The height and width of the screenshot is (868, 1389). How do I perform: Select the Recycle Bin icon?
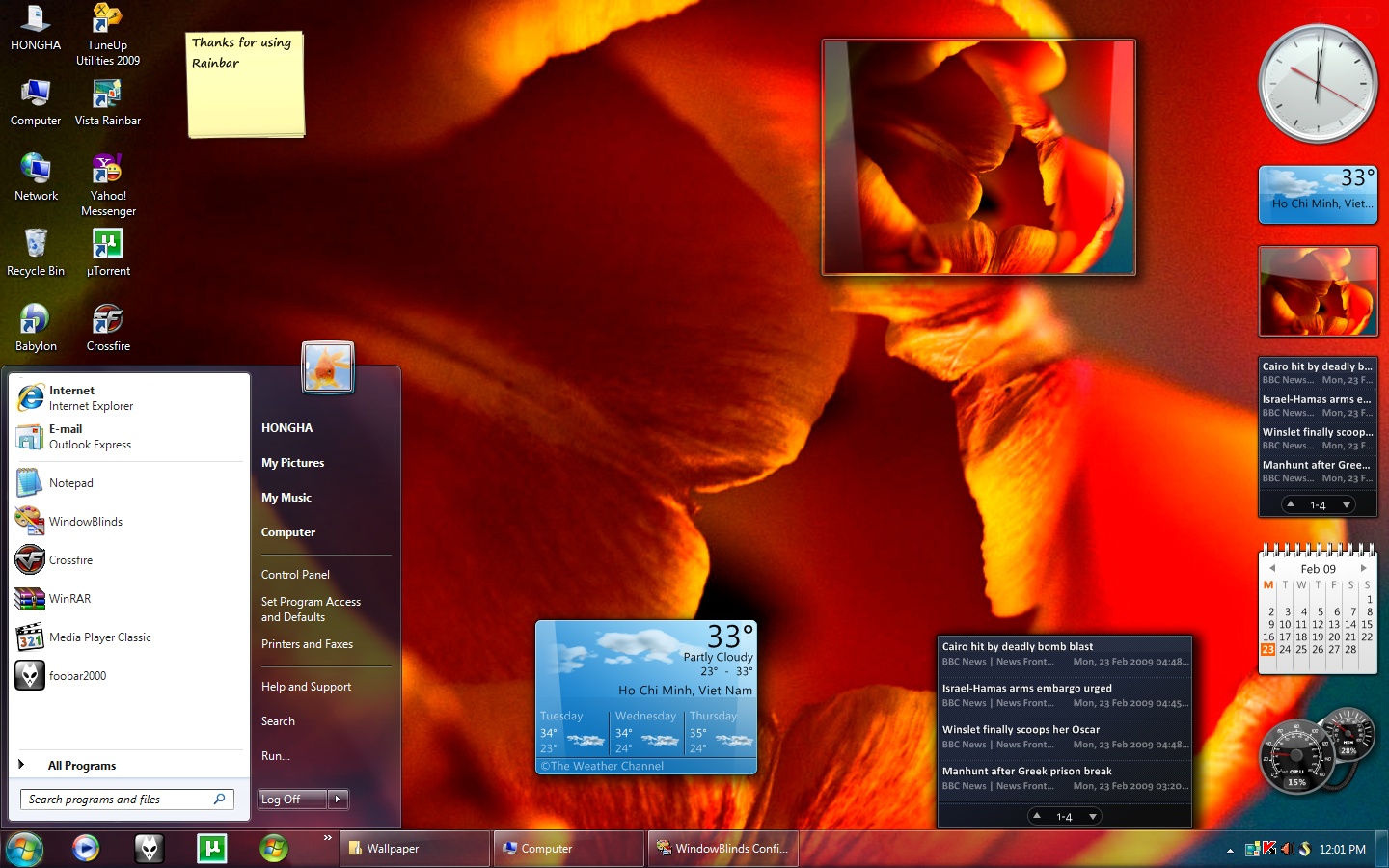tap(36, 254)
